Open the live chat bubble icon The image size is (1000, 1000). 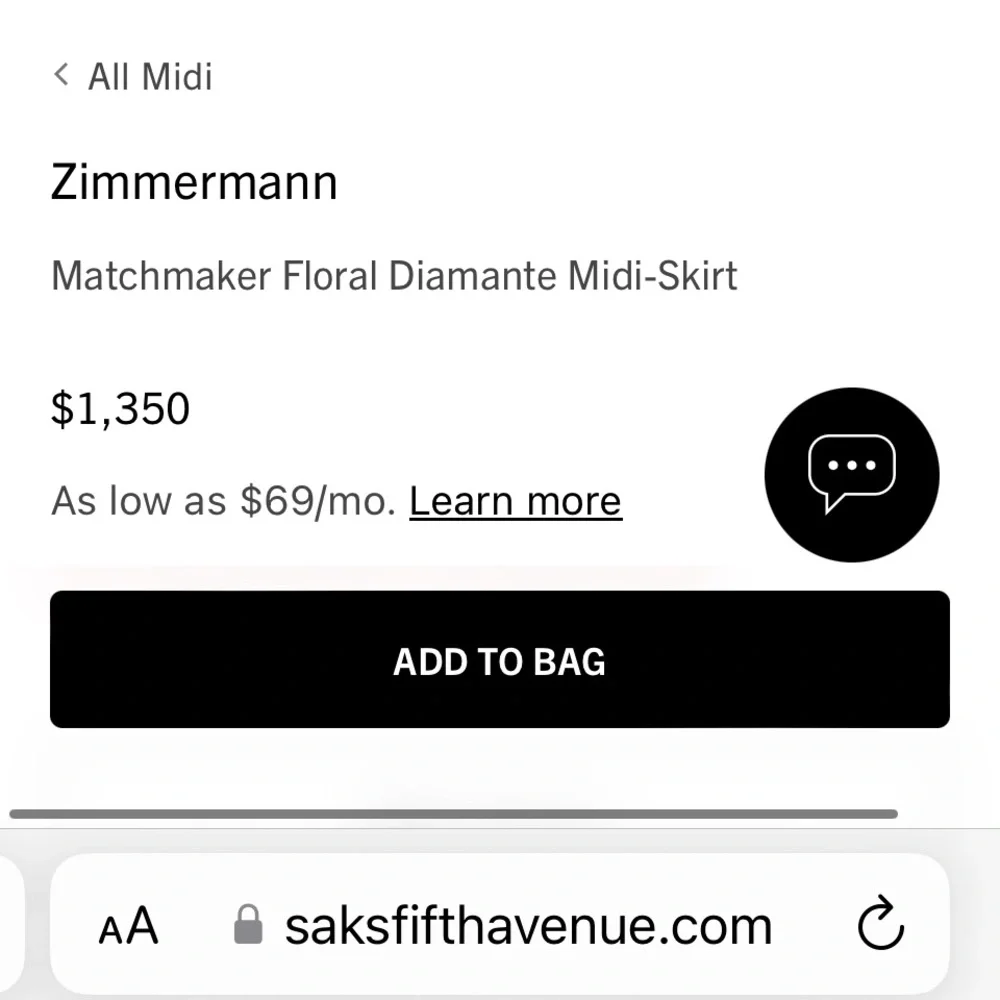[x=851, y=474]
